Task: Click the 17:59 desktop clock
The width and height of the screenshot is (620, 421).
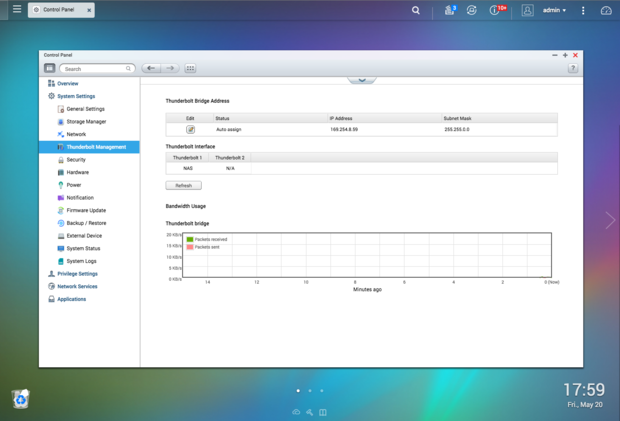Action: [584, 390]
